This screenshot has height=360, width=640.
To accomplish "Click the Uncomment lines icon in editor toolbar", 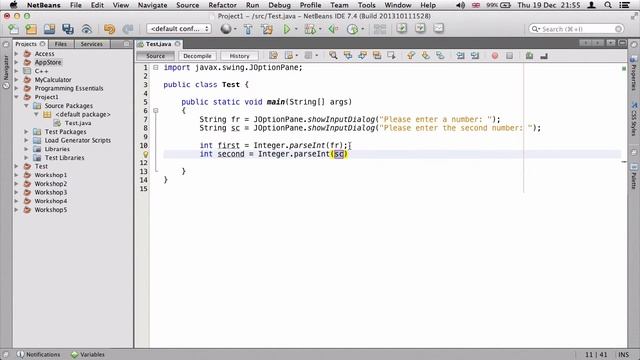I will [544, 56].
